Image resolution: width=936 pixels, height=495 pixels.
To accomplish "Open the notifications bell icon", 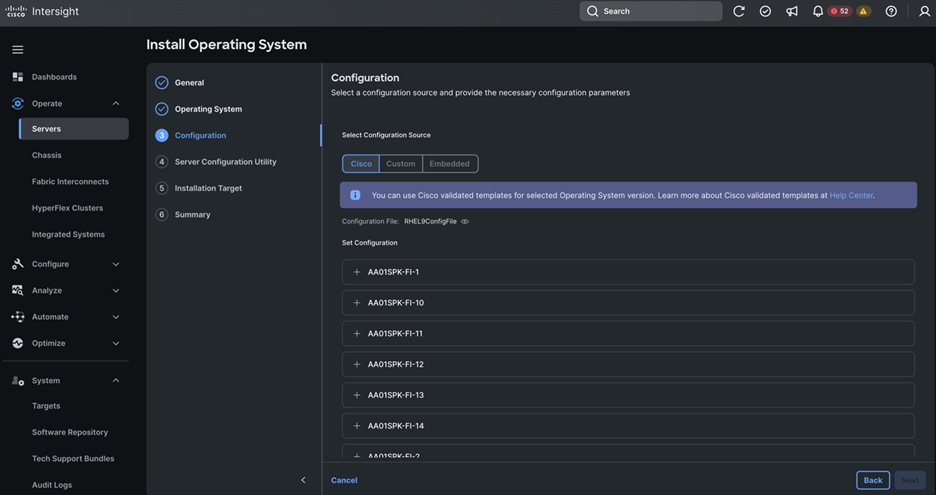I will pyautogui.click(x=818, y=11).
